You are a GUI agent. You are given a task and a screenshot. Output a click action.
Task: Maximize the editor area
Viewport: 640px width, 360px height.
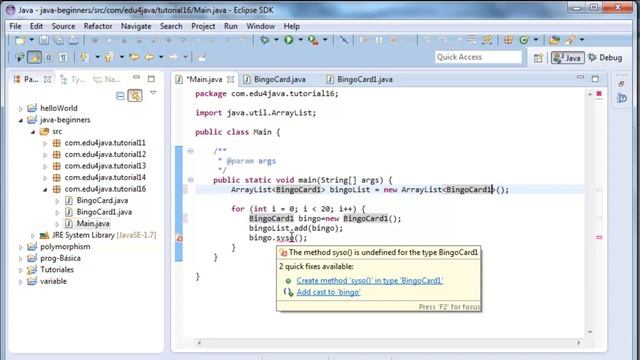click(x=595, y=78)
